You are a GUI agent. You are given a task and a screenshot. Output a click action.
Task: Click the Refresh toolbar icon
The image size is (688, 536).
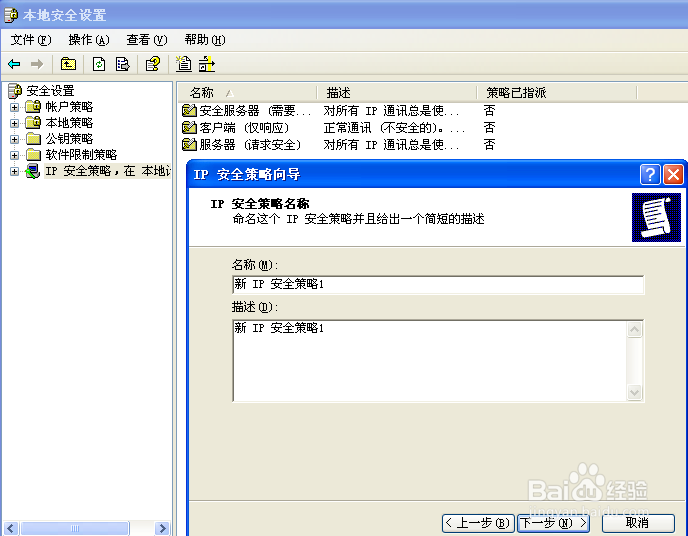click(x=99, y=64)
